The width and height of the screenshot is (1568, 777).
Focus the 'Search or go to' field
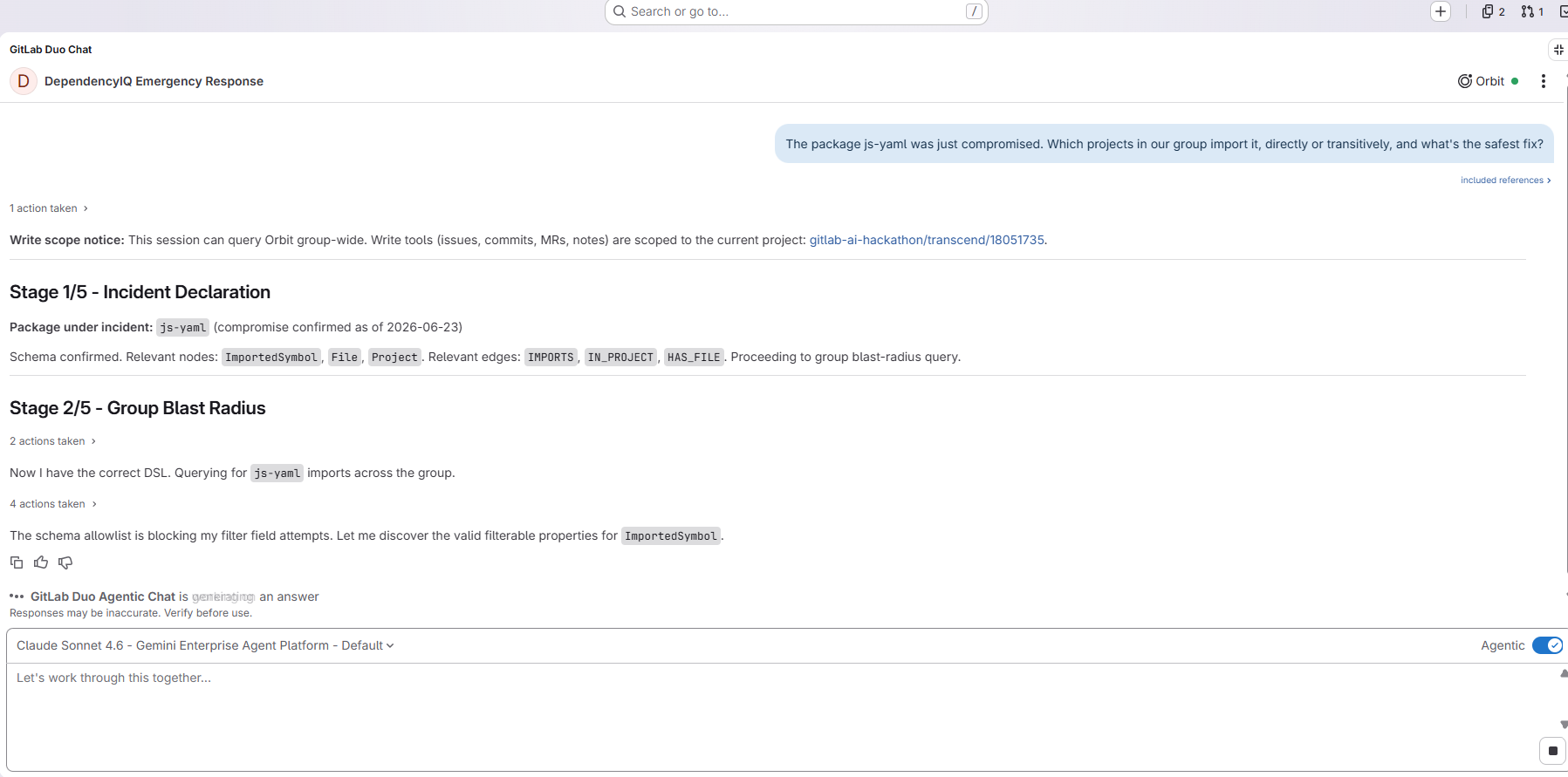click(x=796, y=11)
